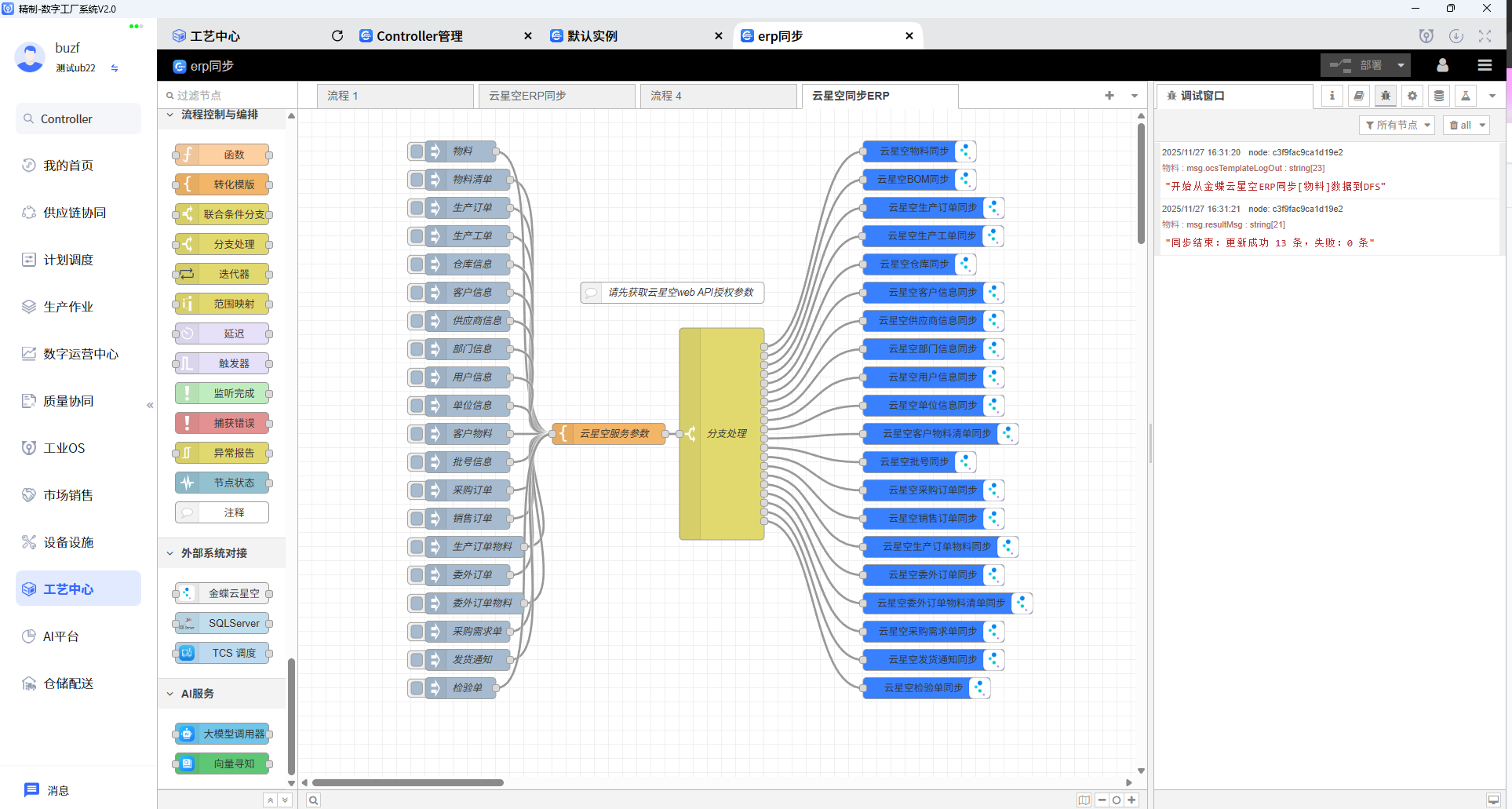
Task: Collapse the 外部系统对接 palette category
Action: [170, 553]
